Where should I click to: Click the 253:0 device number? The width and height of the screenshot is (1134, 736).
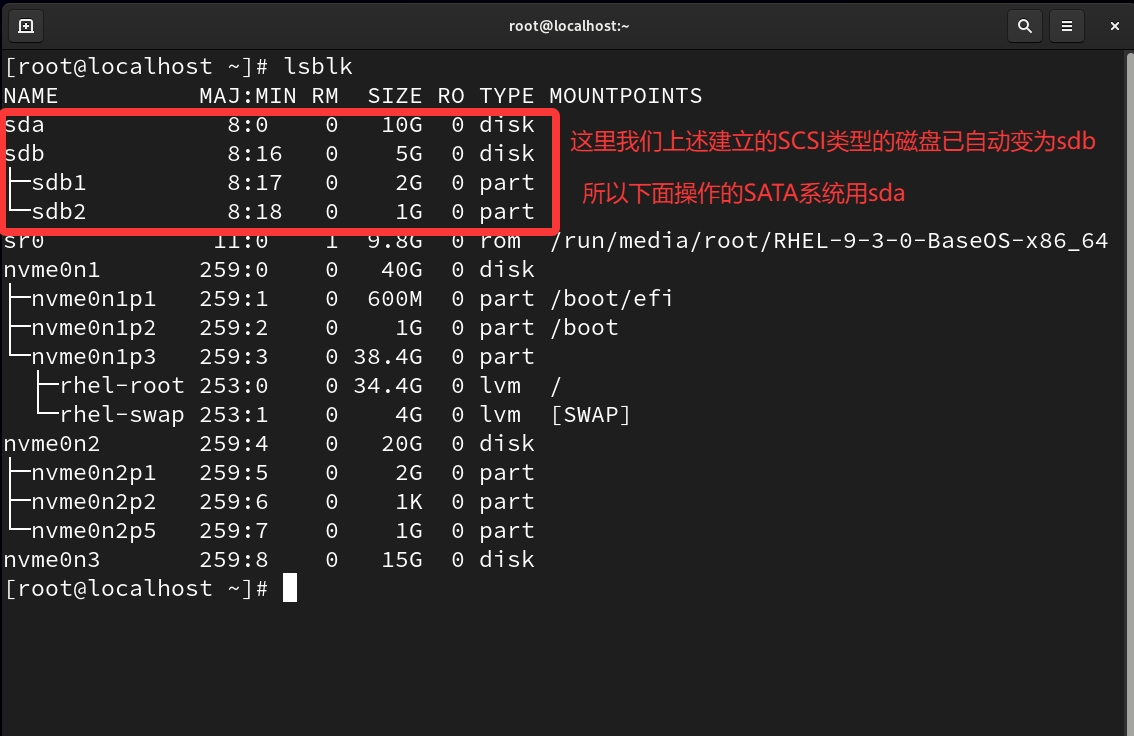tap(234, 385)
